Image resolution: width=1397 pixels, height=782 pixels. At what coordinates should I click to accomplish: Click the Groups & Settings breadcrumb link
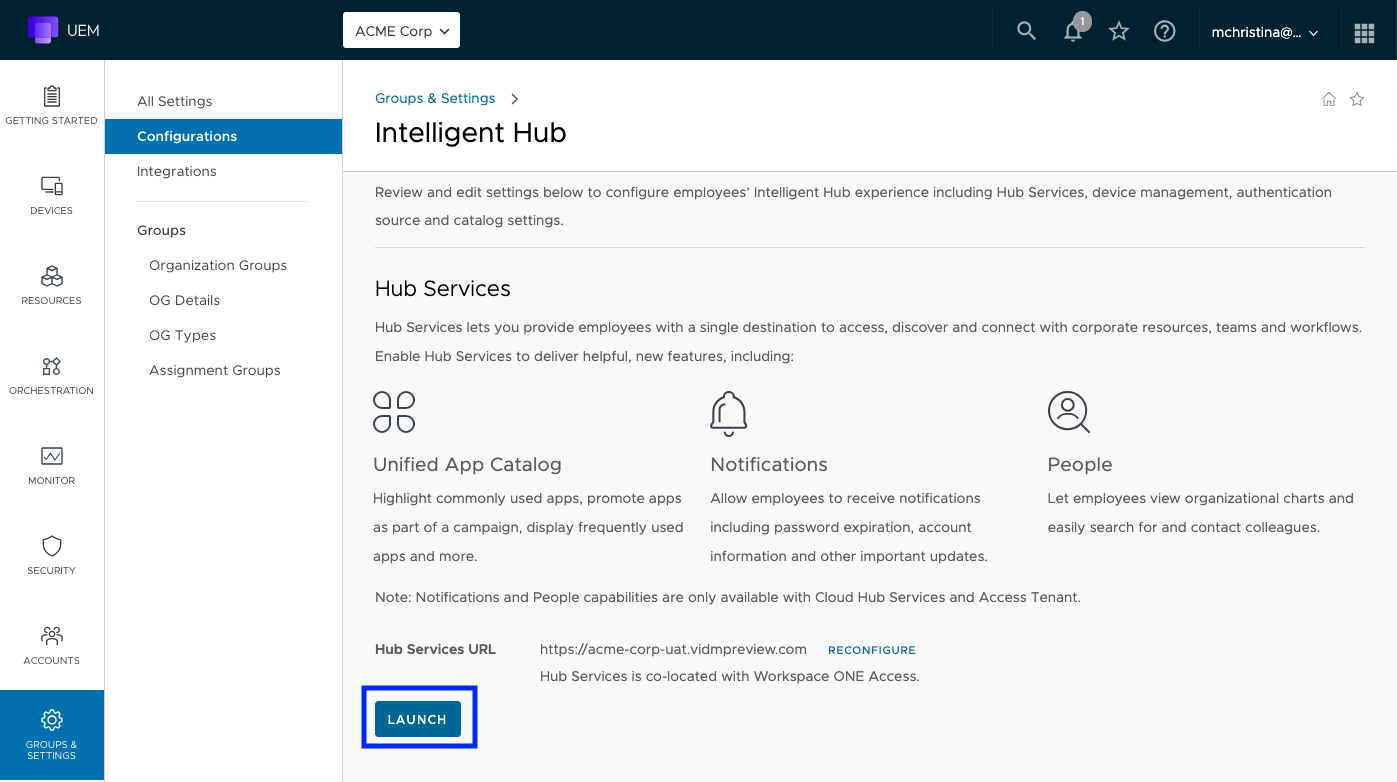click(x=435, y=98)
